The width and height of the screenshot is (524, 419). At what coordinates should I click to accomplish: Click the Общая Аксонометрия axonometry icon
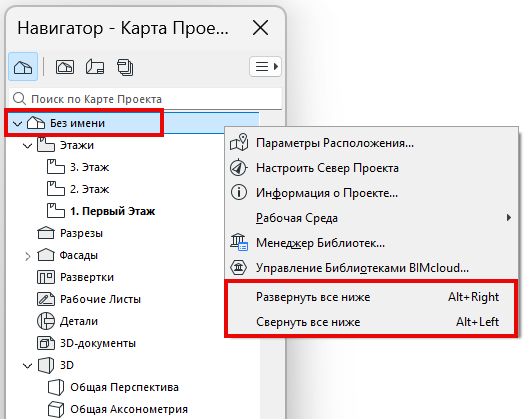[x=55, y=409]
